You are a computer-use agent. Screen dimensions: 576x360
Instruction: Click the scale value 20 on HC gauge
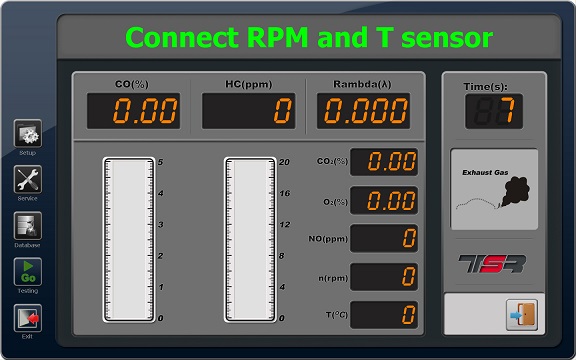tap(284, 162)
